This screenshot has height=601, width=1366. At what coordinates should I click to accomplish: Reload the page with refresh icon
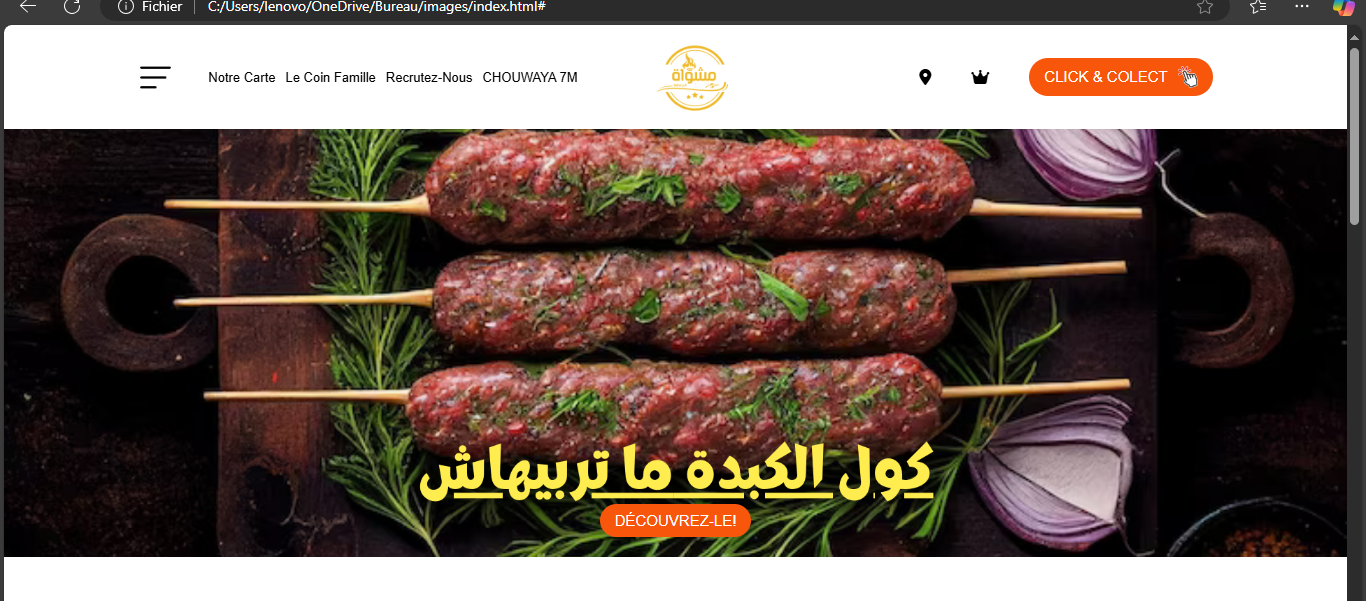[x=72, y=6]
